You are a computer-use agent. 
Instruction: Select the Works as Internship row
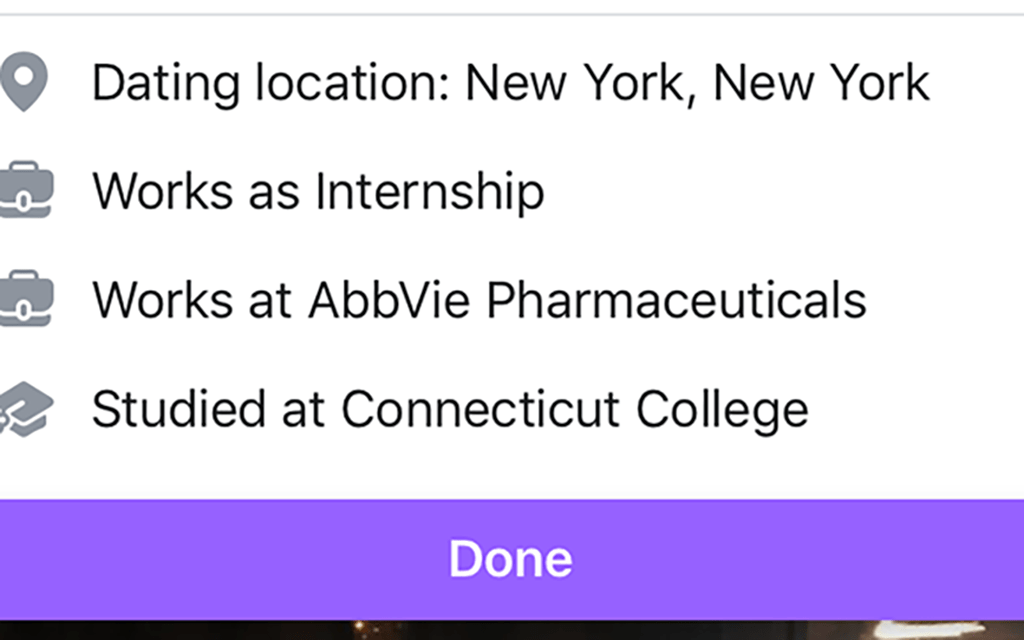tap(318, 191)
